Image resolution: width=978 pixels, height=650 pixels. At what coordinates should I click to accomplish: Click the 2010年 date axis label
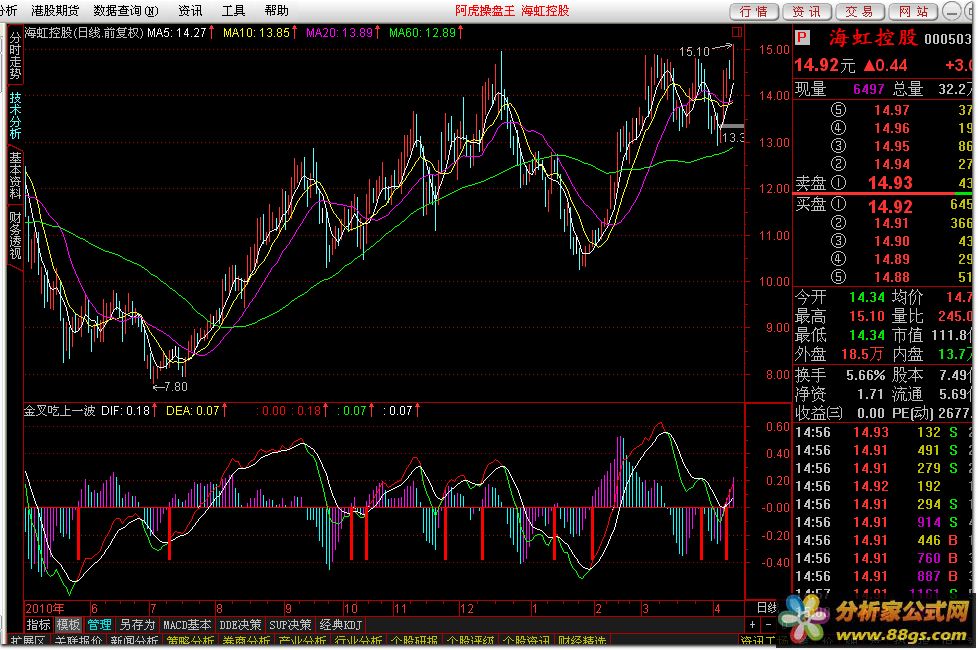pyautogui.click(x=44, y=608)
